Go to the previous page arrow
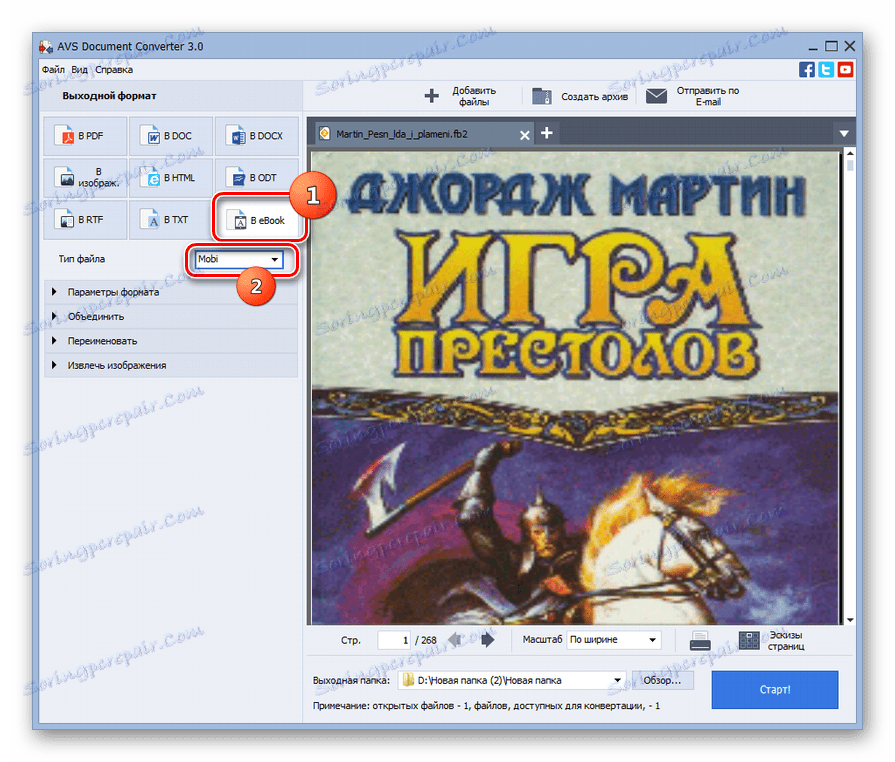Image resolution: width=895 pixels, height=762 pixels. pos(455,640)
